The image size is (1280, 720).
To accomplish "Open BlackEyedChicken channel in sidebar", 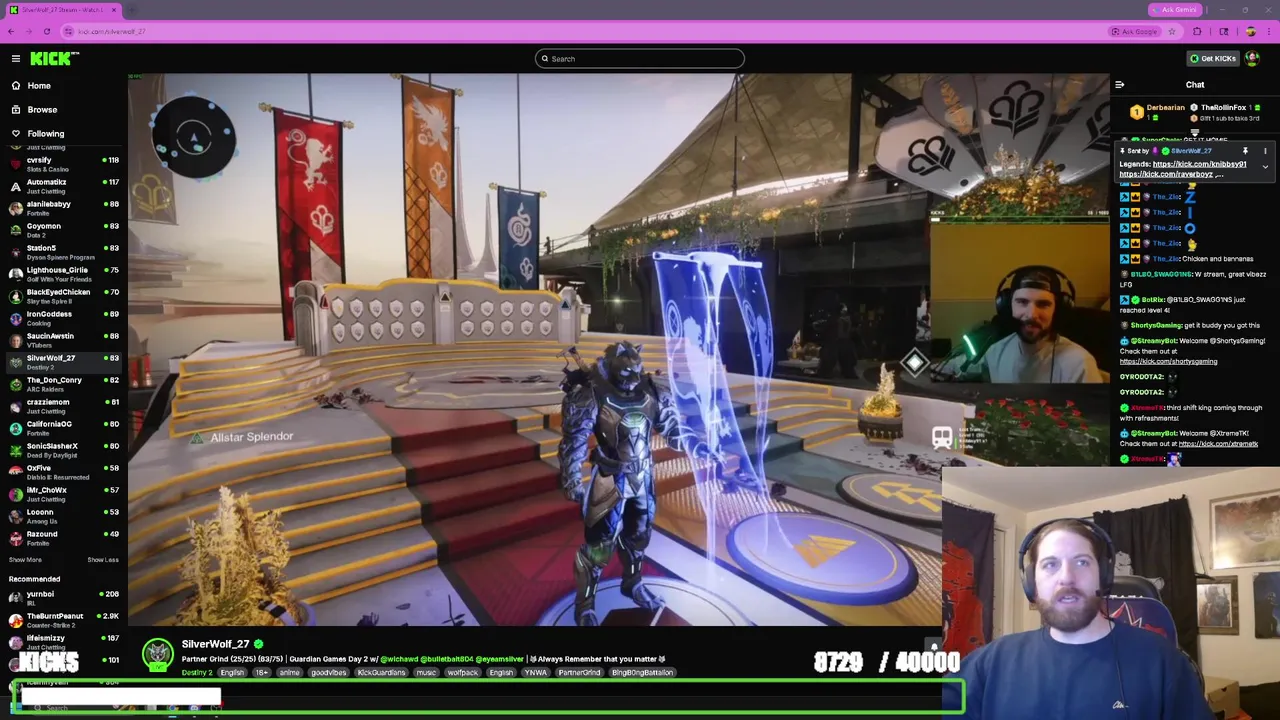I will pyautogui.click(x=62, y=296).
